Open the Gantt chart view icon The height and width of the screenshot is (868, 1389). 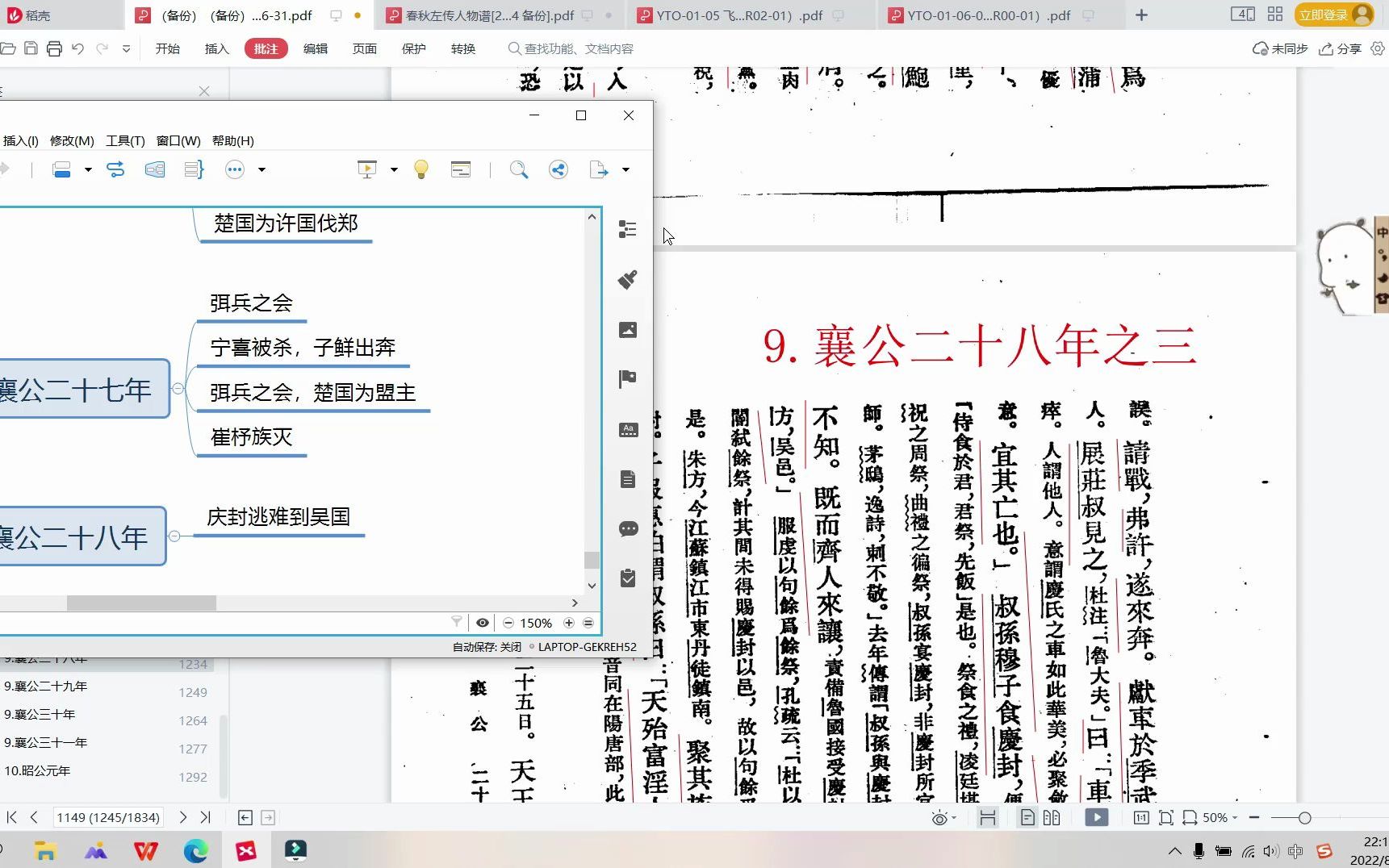461,169
